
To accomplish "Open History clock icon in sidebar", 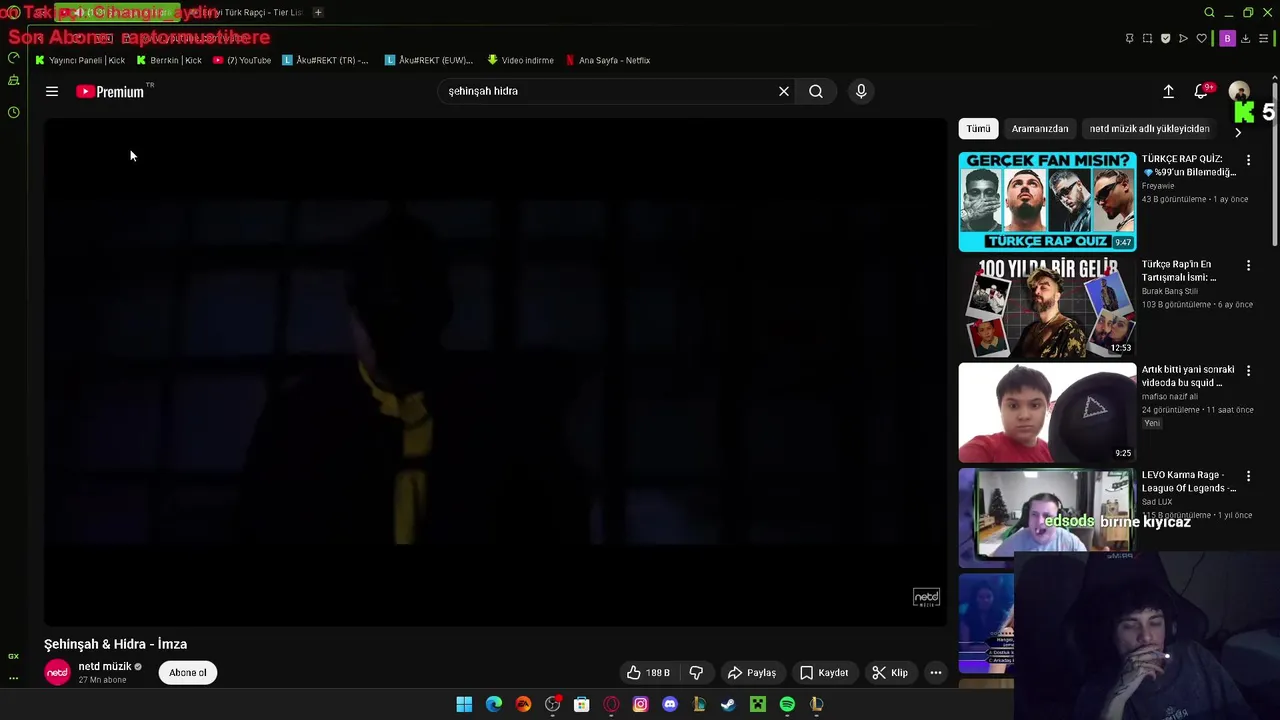I will [x=13, y=112].
